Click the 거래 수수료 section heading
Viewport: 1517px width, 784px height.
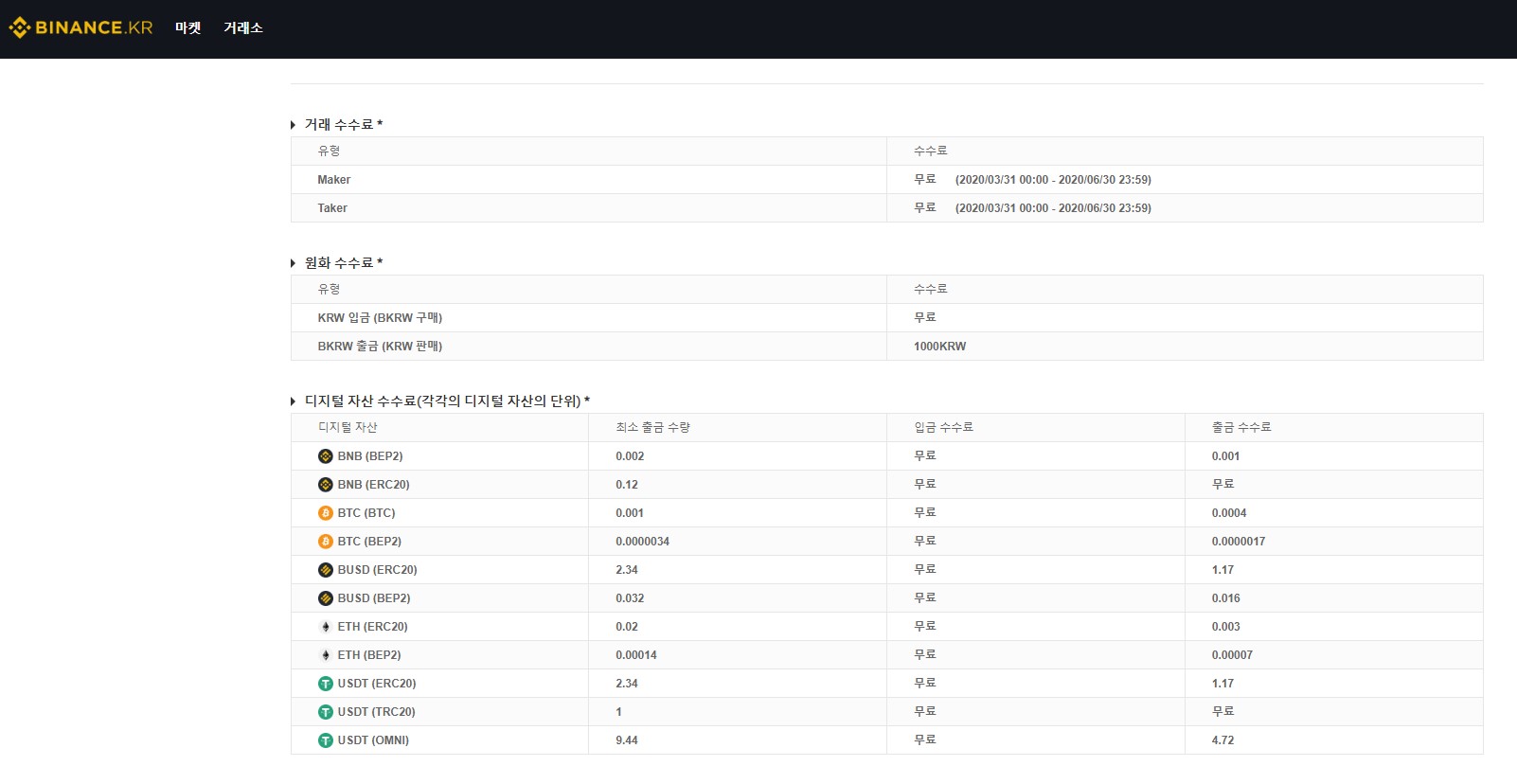click(344, 125)
